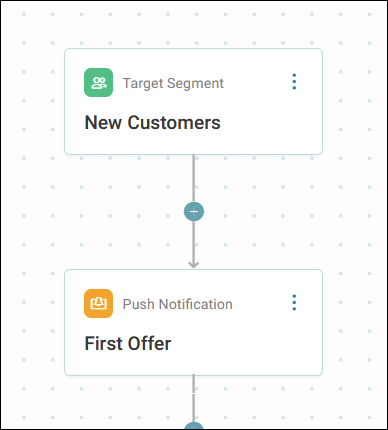Click the "New Customers" title
The image size is (388, 430).
(153, 122)
